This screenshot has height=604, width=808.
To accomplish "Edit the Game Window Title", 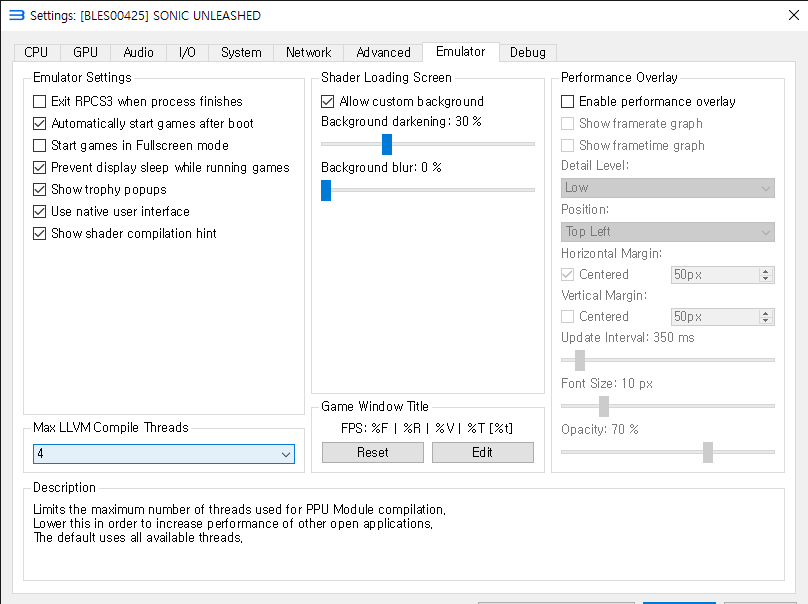I will (483, 452).
